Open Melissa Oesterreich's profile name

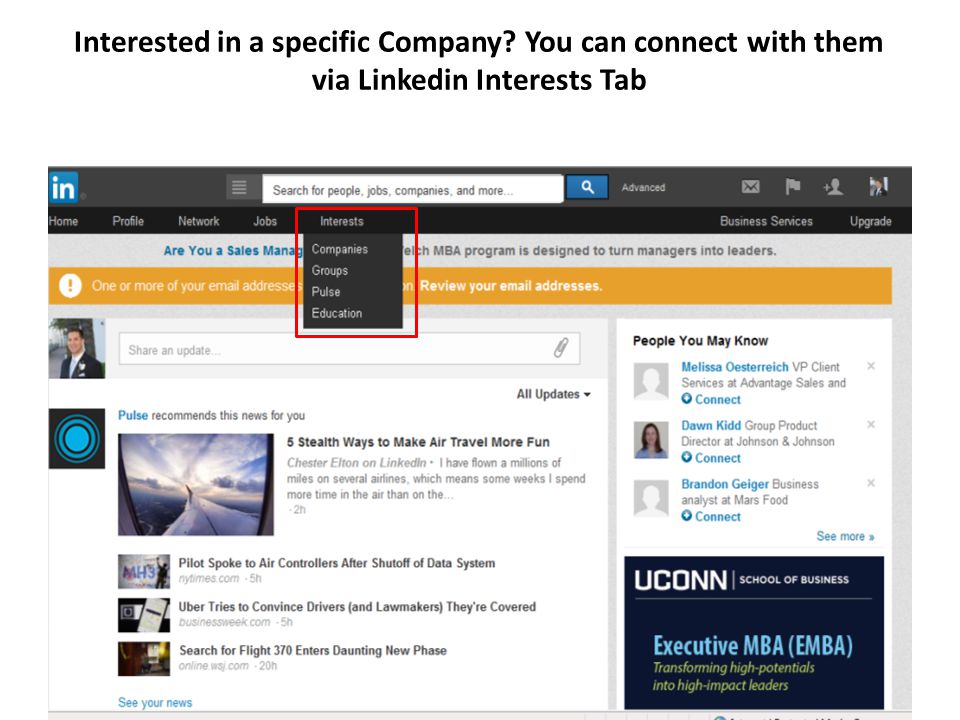click(735, 367)
